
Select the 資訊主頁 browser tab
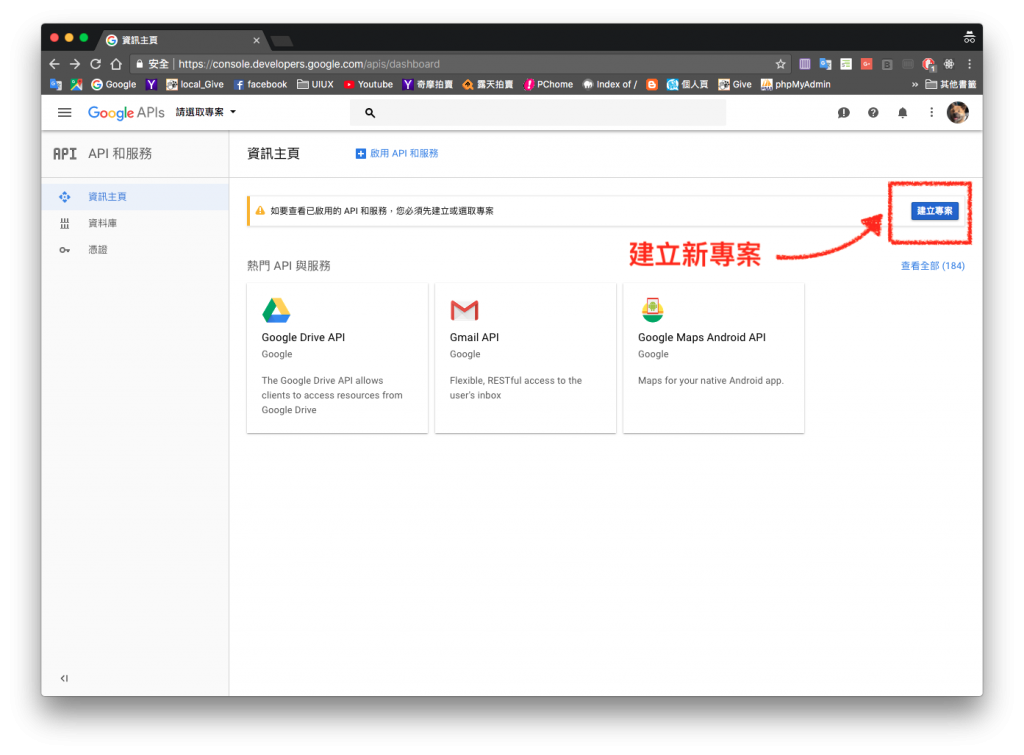coord(183,40)
